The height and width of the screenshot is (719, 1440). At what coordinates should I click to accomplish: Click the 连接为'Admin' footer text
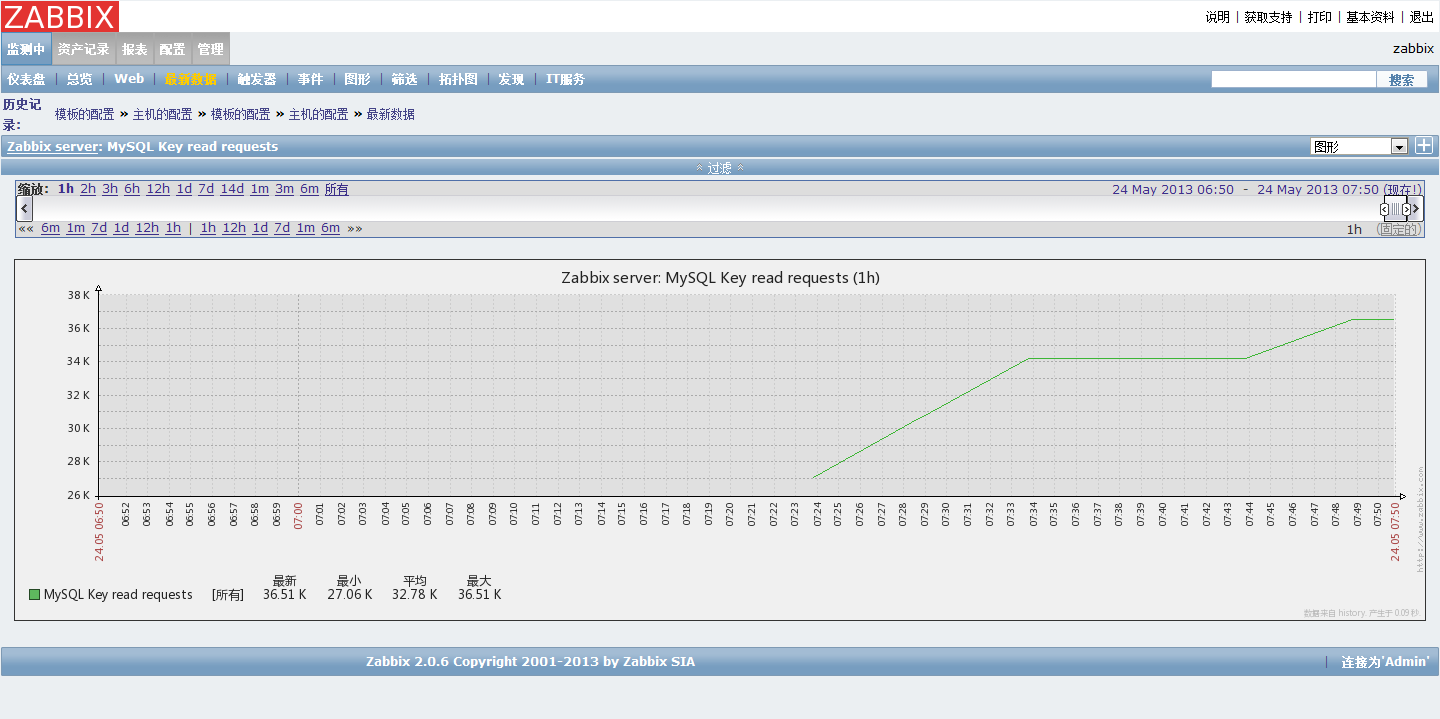click(1385, 662)
